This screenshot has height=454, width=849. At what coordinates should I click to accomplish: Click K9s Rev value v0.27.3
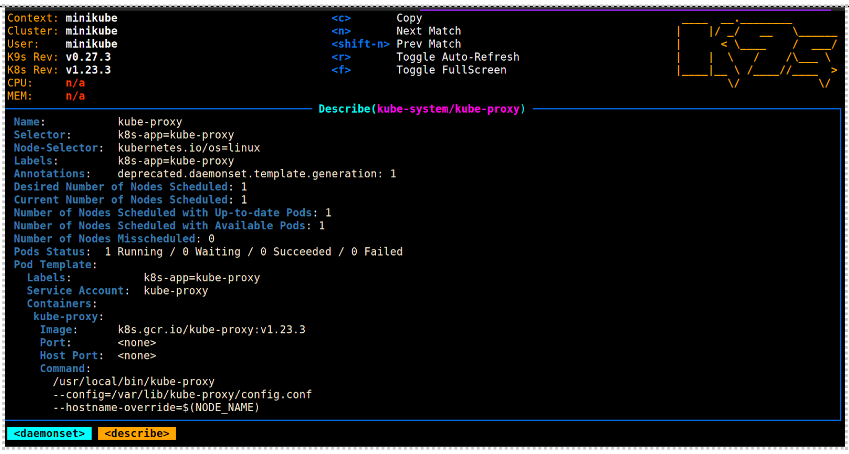pos(88,57)
